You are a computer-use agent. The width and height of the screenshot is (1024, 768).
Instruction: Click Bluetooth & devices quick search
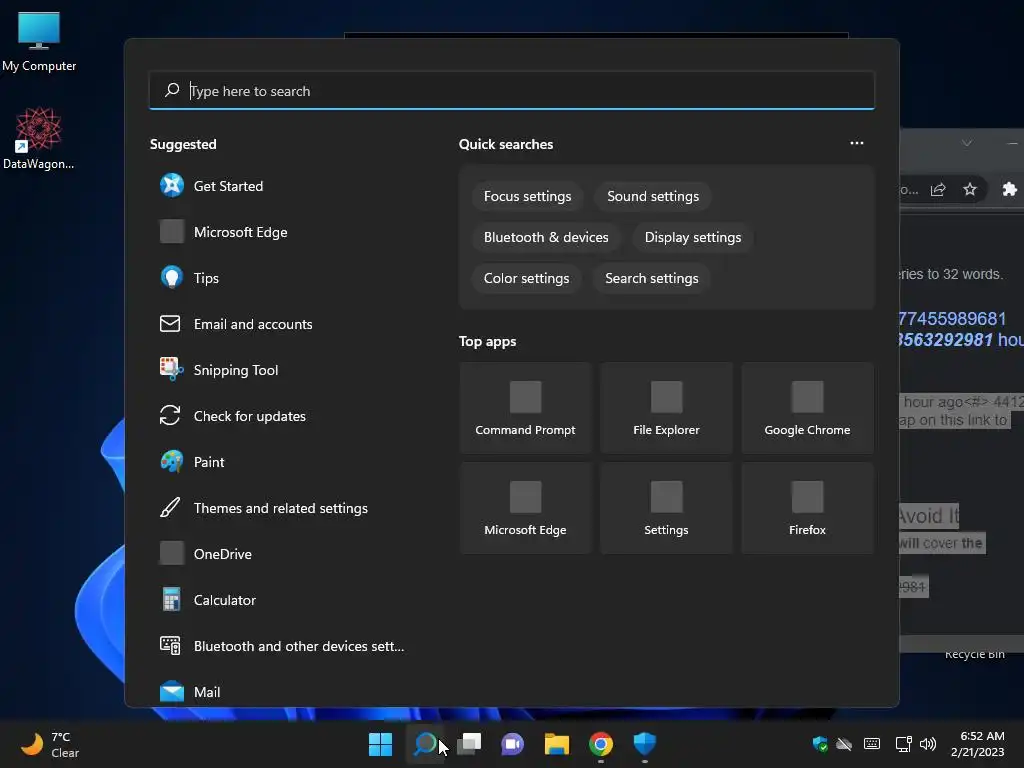click(x=546, y=238)
